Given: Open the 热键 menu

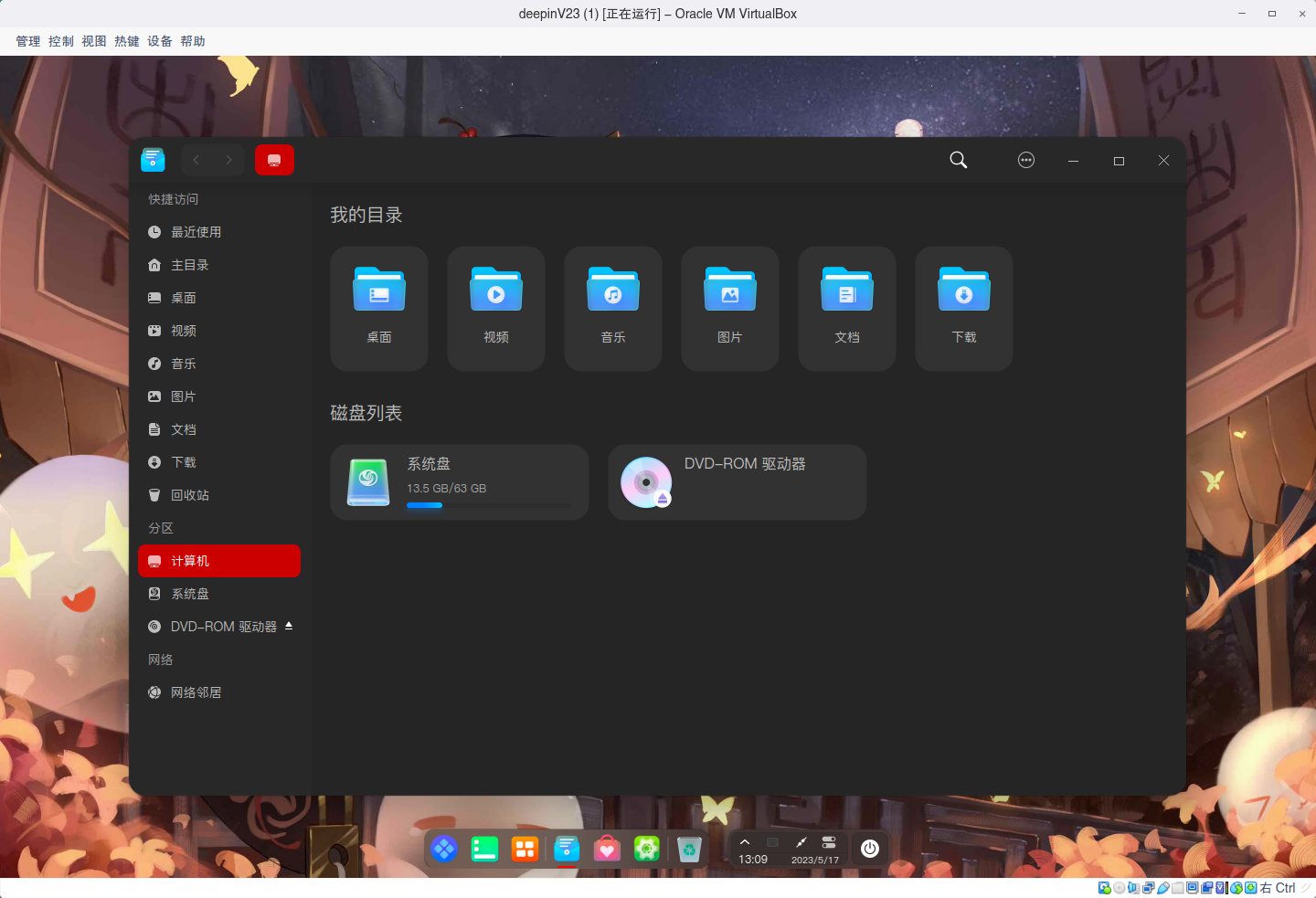Looking at the screenshot, I should coord(127,41).
